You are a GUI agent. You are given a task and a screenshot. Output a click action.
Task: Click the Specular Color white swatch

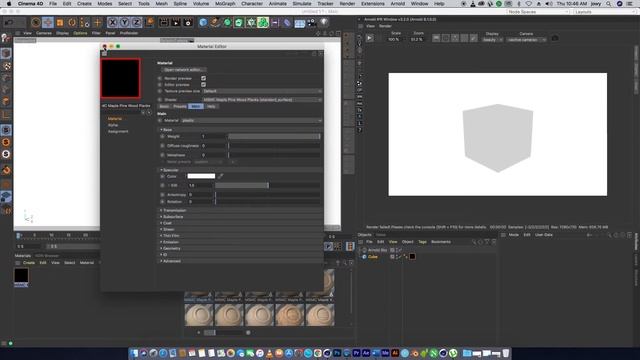pyautogui.click(x=201, y=176)
